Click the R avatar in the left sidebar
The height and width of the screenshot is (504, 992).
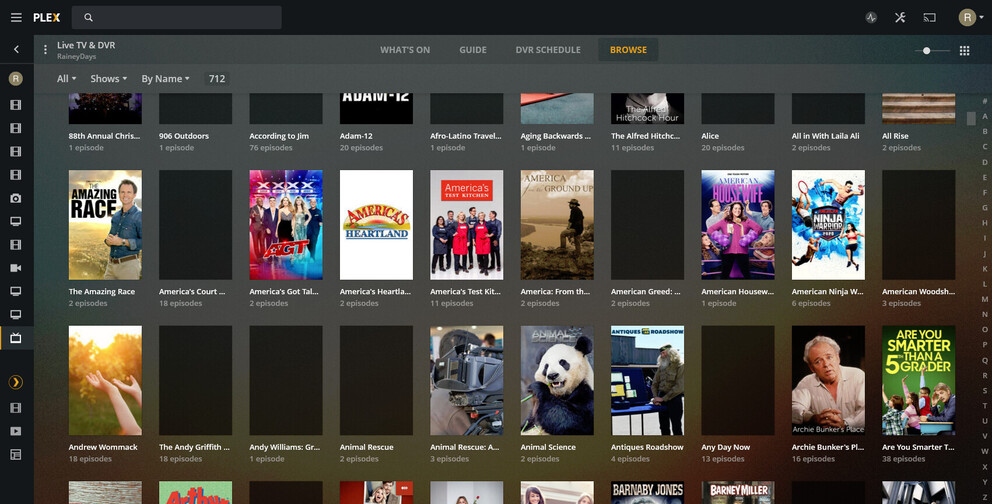point(16,79)
